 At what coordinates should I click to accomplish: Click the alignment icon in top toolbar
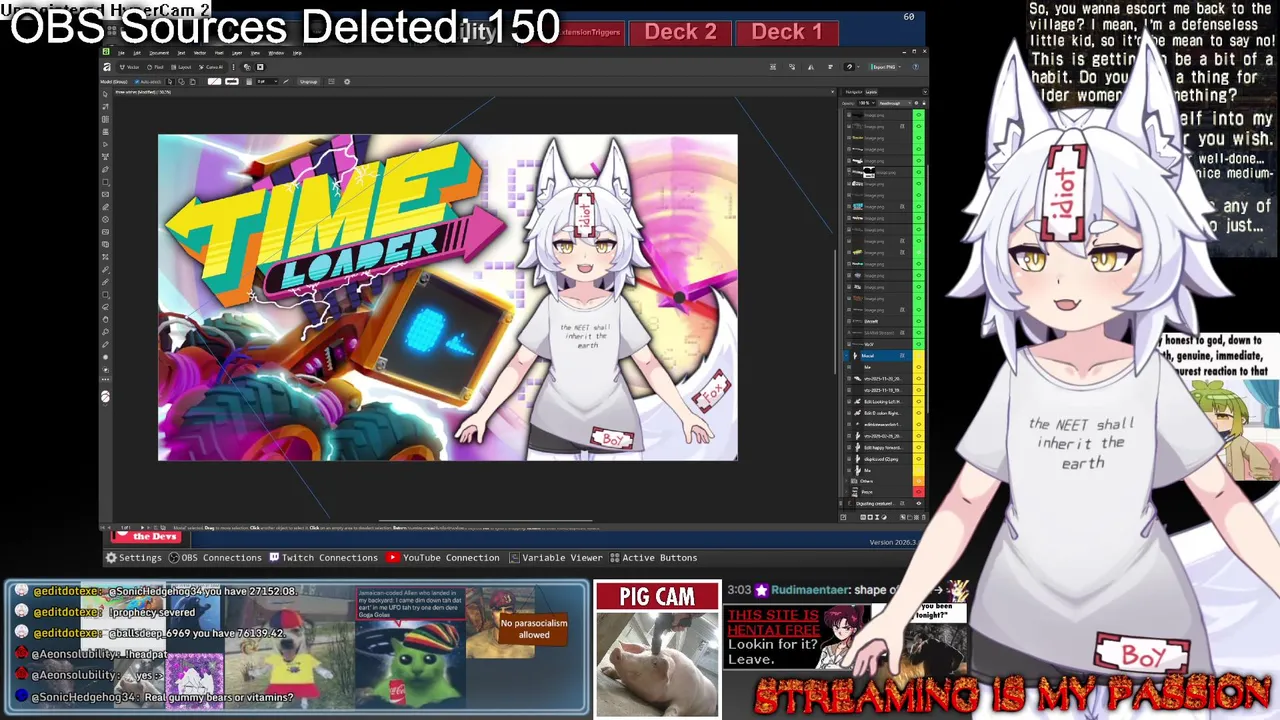(x=830, y=67)
